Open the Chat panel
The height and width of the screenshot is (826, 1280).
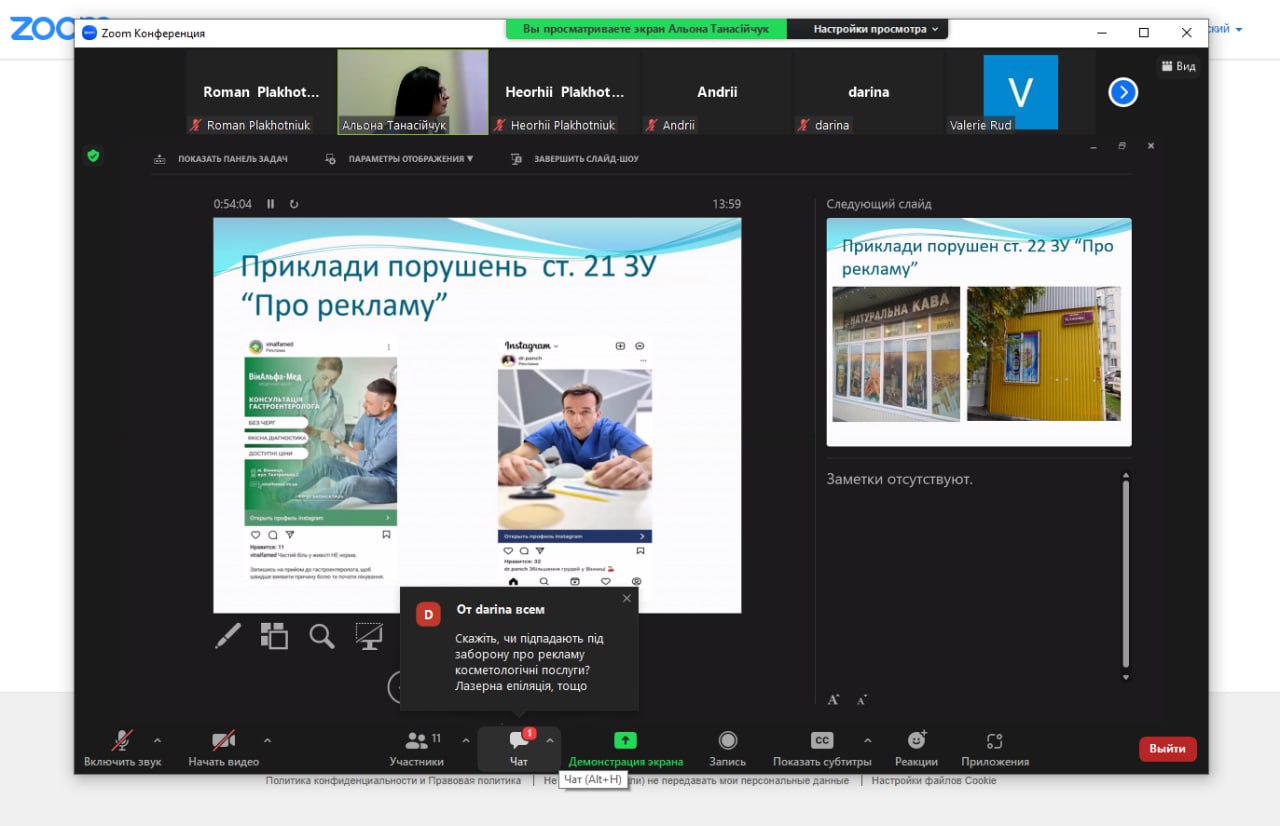click(518, 741)
